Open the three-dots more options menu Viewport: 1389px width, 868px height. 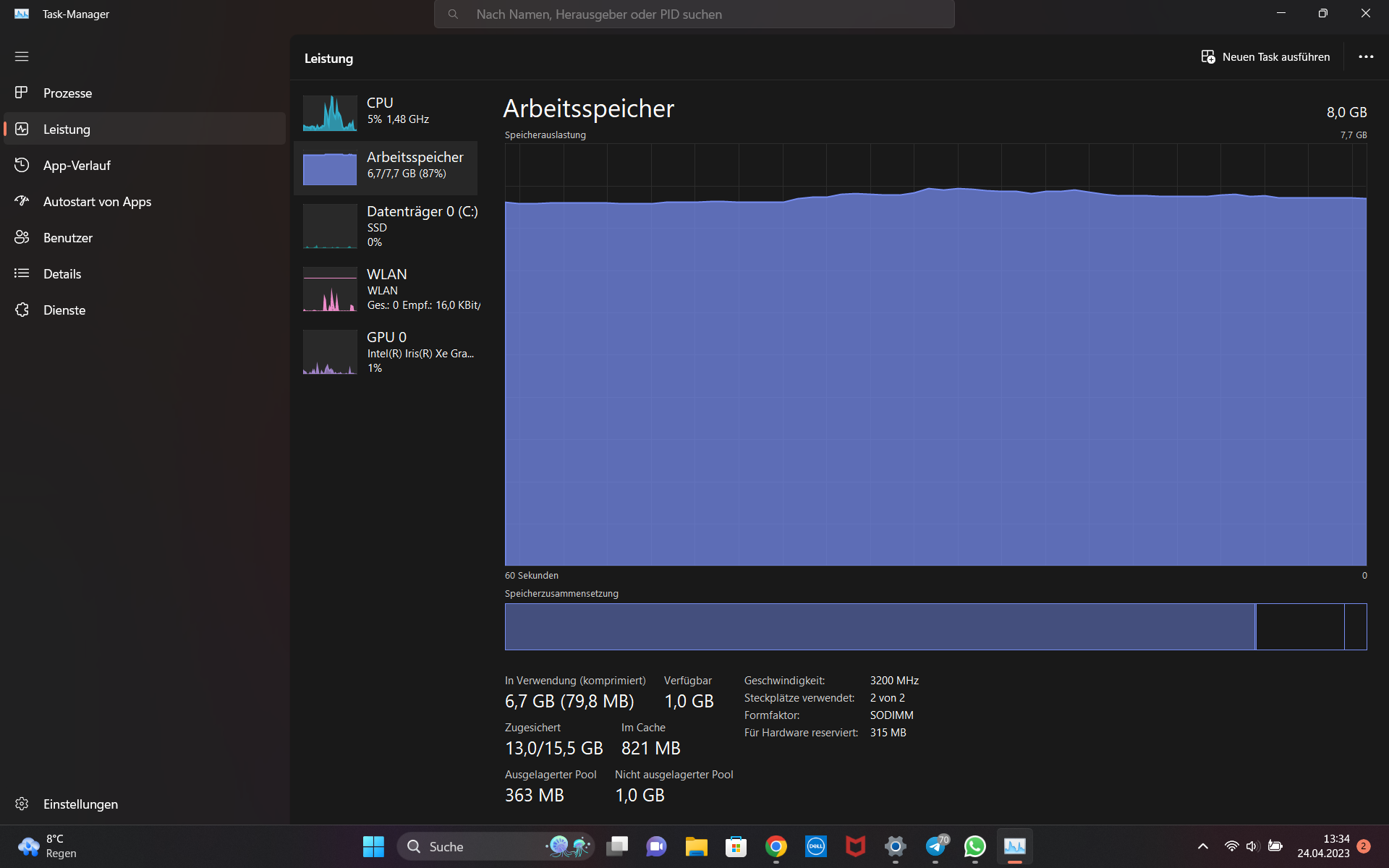pos(1365,57)
